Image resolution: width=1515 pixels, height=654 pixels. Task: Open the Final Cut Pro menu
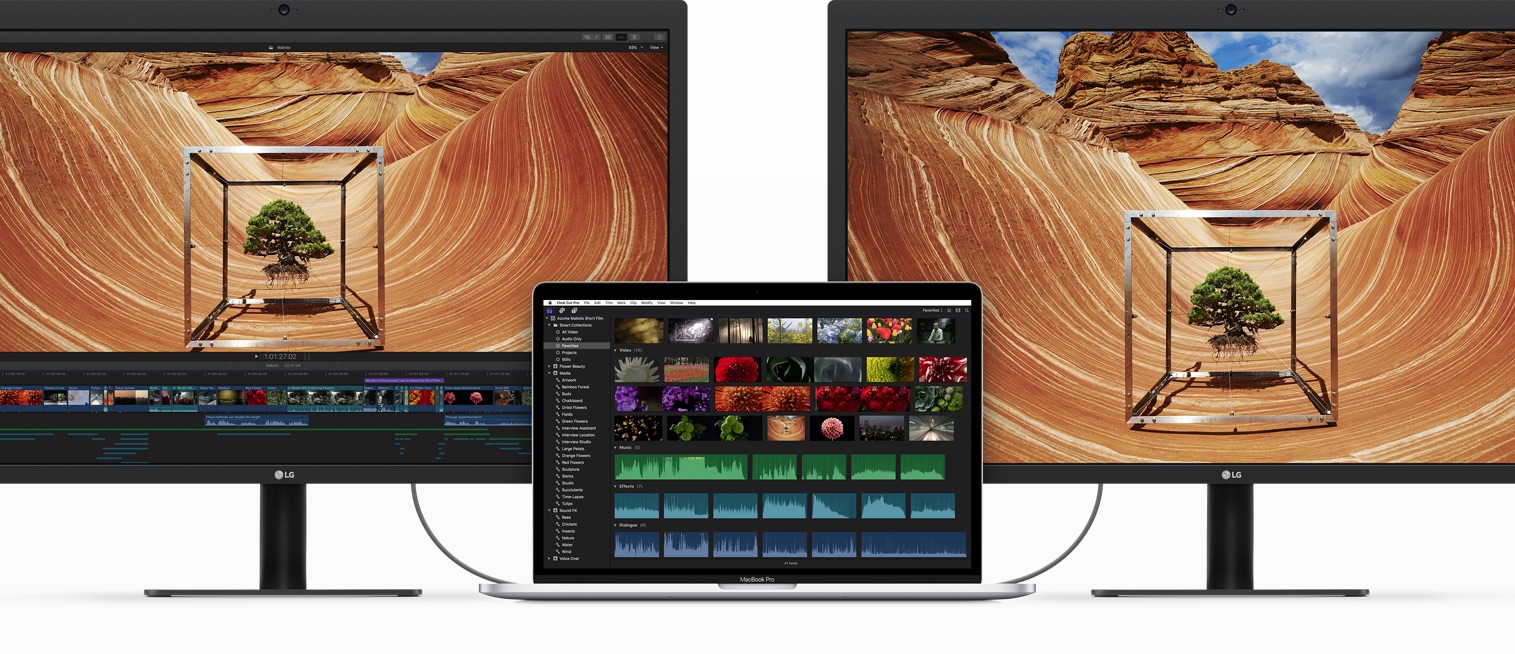pyautogui.click(x=568, y=303)
